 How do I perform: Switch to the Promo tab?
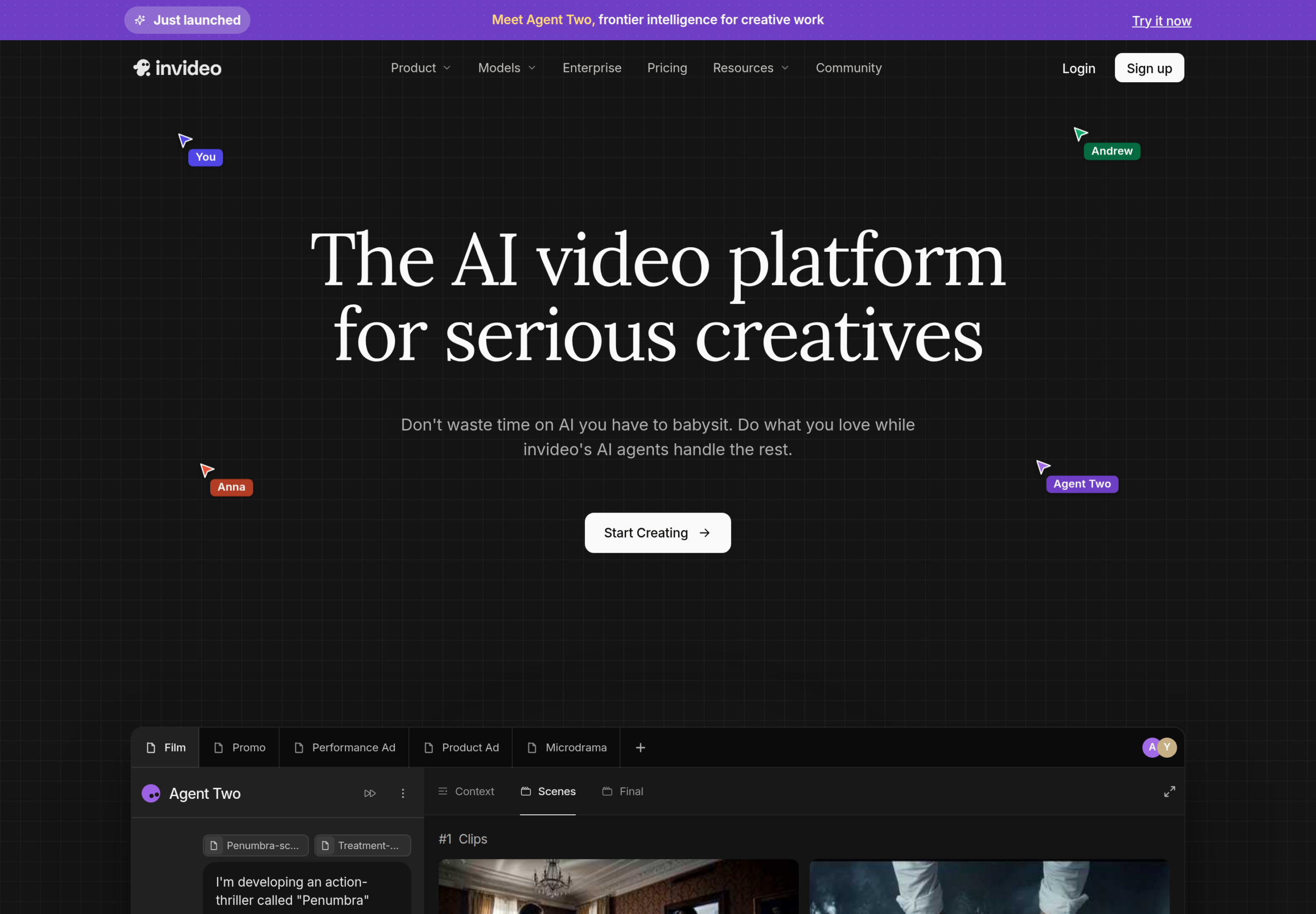pos(239,747)
